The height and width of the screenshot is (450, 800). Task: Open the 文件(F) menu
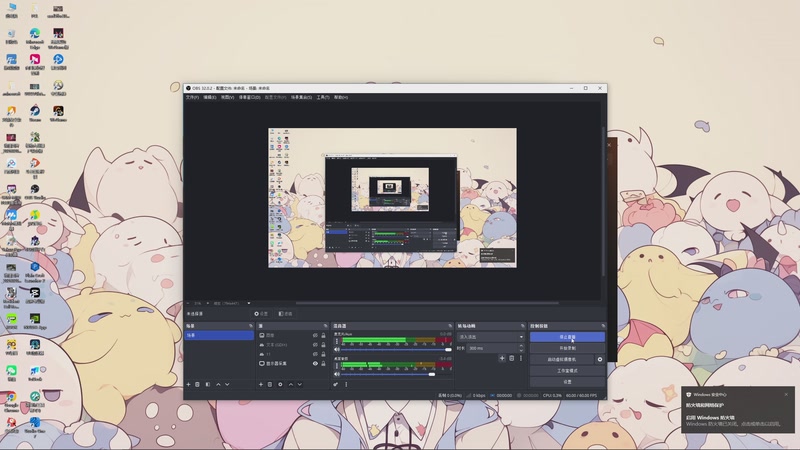pos(192,97)
